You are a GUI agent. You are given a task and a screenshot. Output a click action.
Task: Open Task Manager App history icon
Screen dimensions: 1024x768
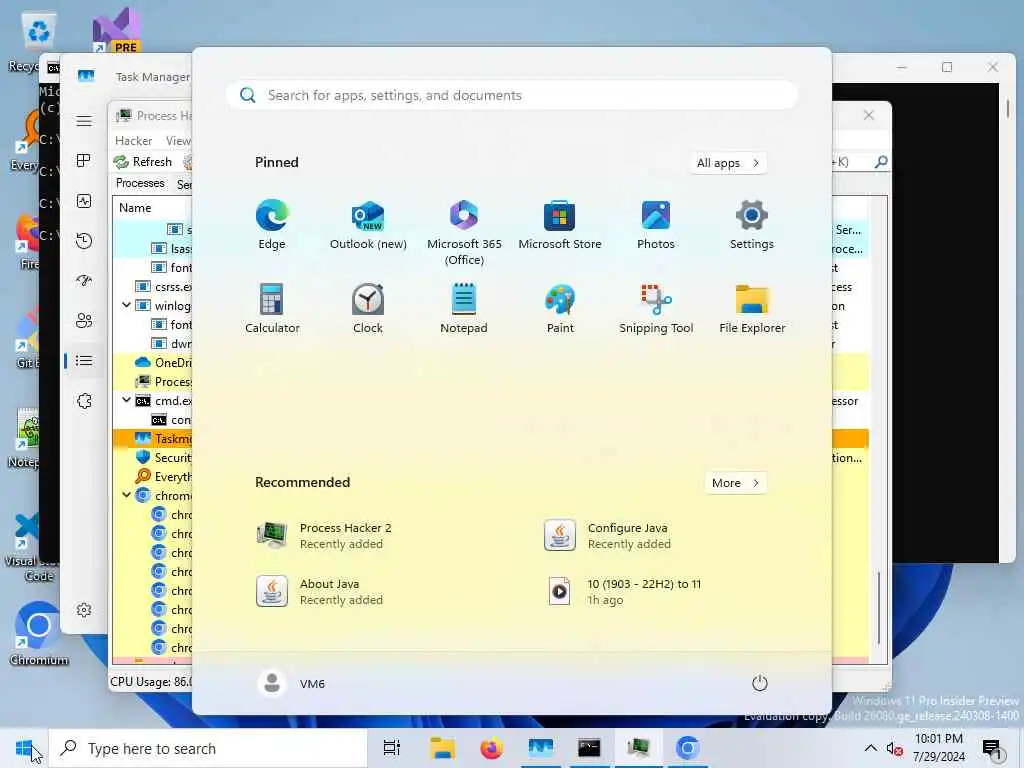[x=84, y=241]
